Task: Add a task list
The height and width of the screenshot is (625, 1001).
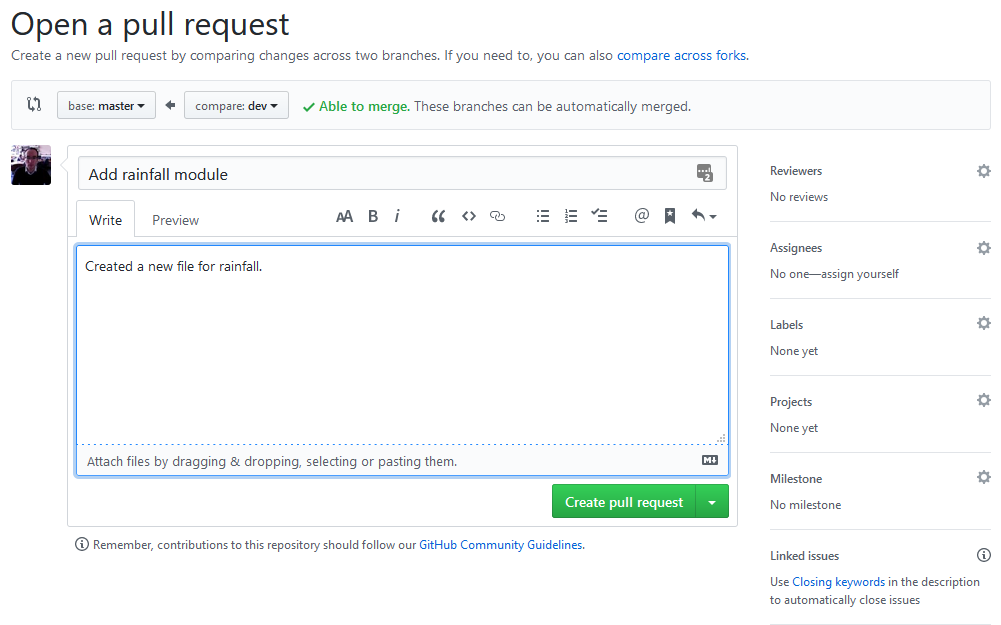Action: [599, 215]
